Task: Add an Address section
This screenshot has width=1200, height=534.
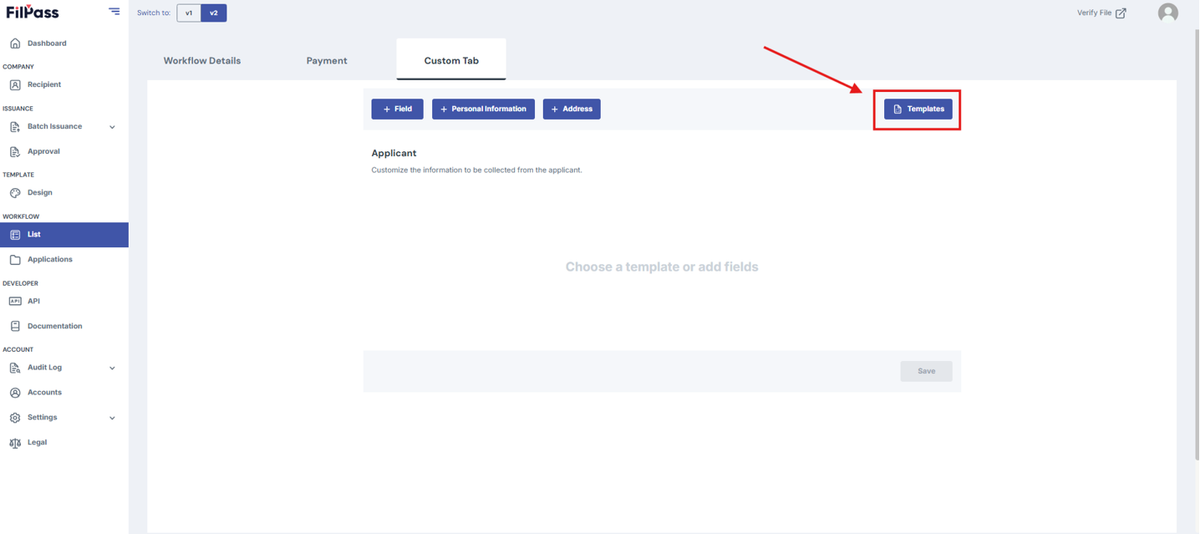Action: (571, 109)
